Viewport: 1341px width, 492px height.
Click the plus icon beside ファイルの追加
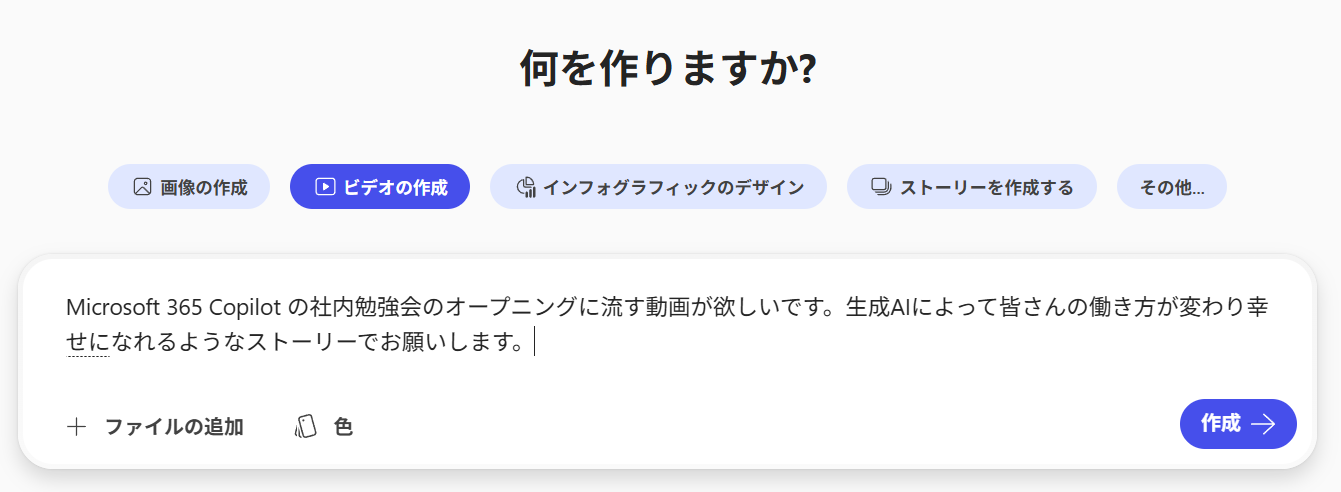tap(77, 427)
